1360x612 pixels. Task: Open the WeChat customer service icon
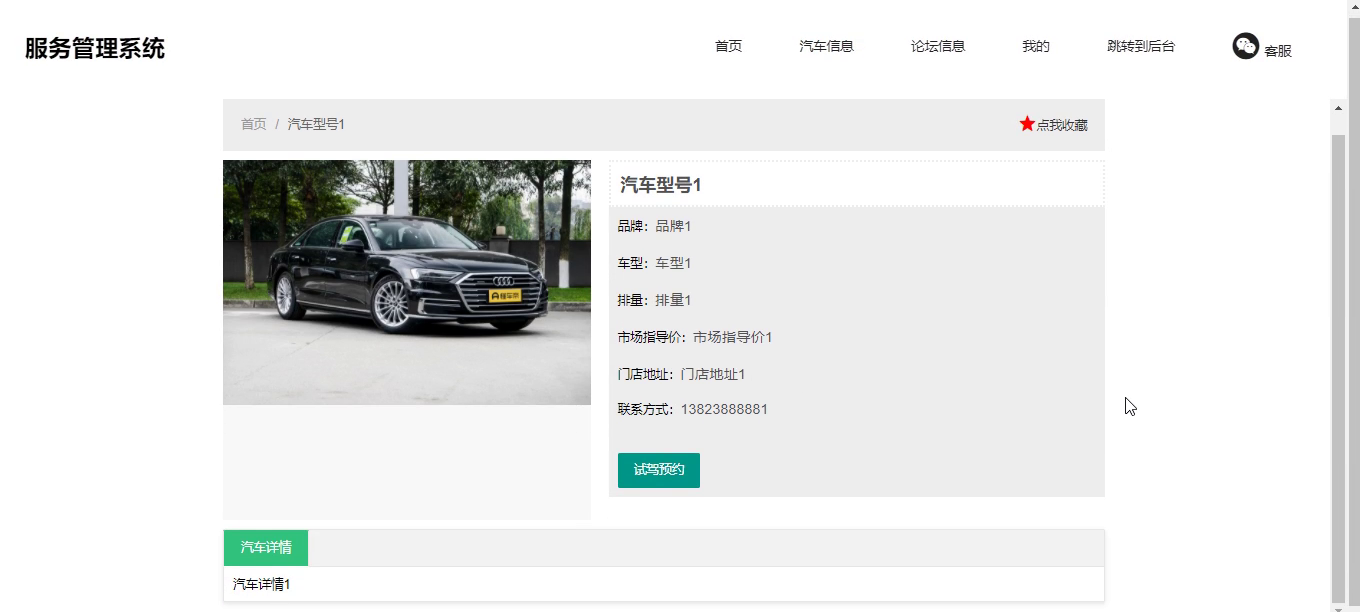pos(1245,46)
